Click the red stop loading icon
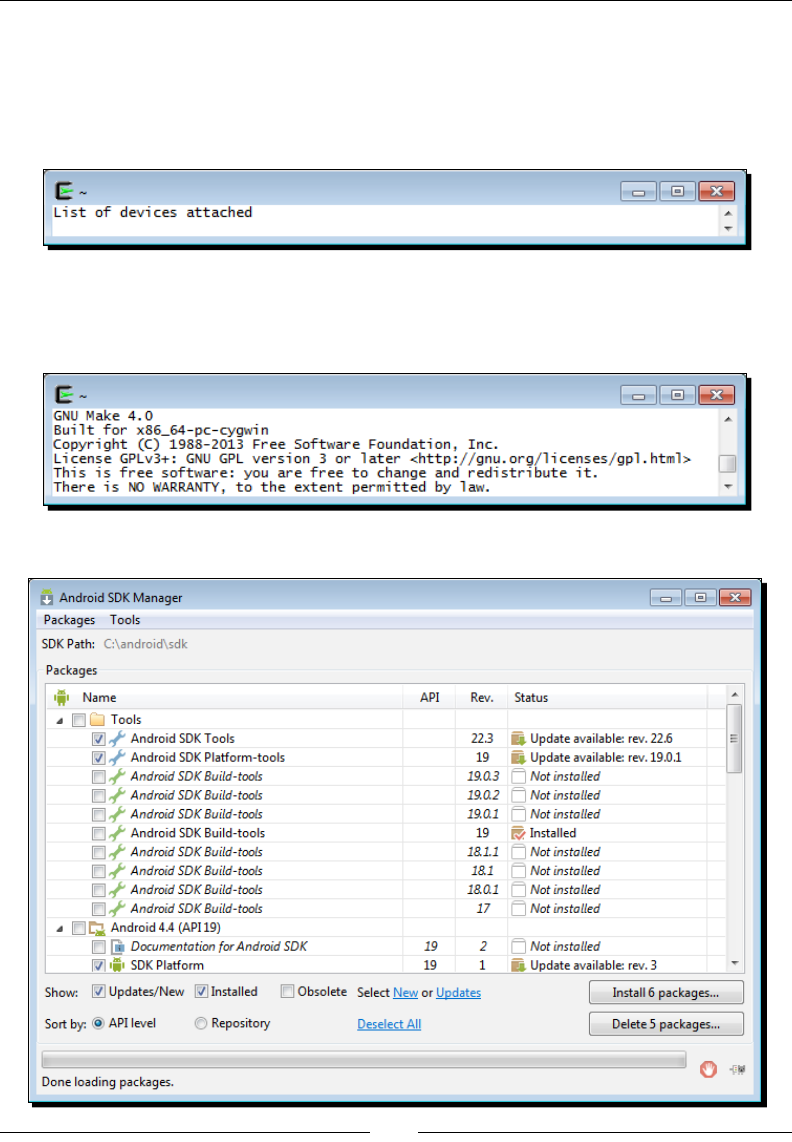 point(708,1069)
